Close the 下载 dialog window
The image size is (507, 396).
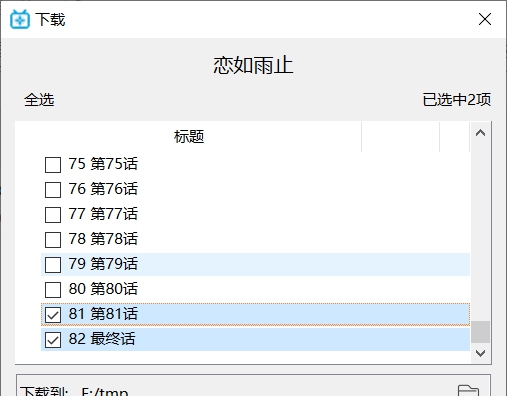(485, 19)
